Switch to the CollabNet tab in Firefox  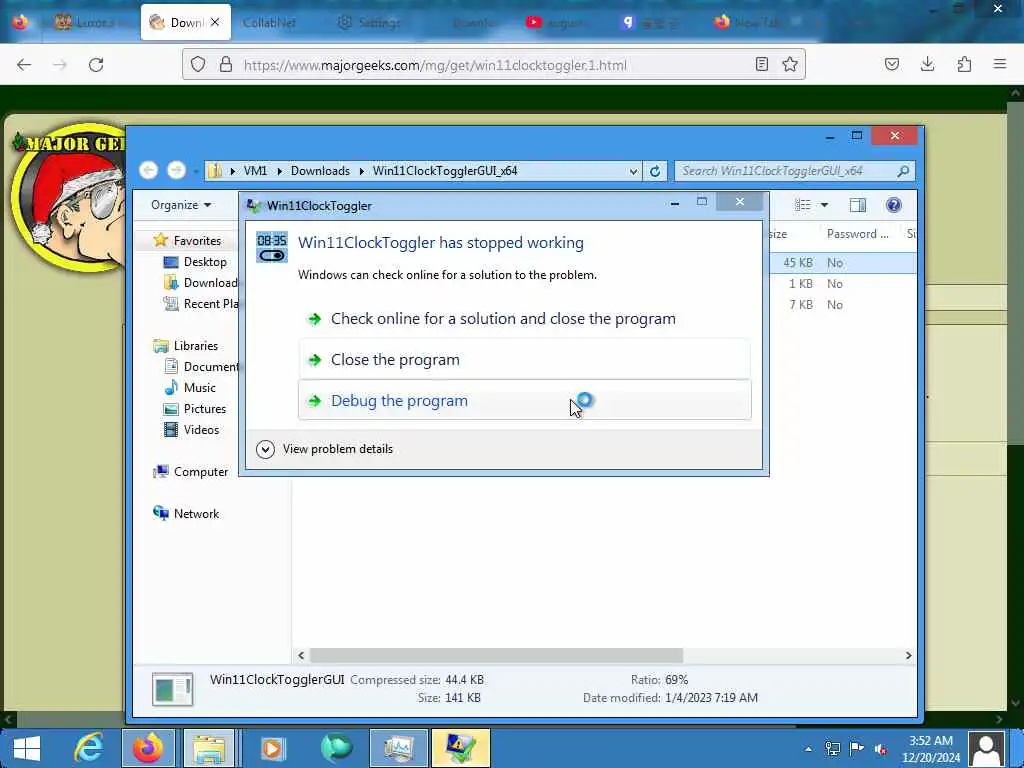coord(269,22)
